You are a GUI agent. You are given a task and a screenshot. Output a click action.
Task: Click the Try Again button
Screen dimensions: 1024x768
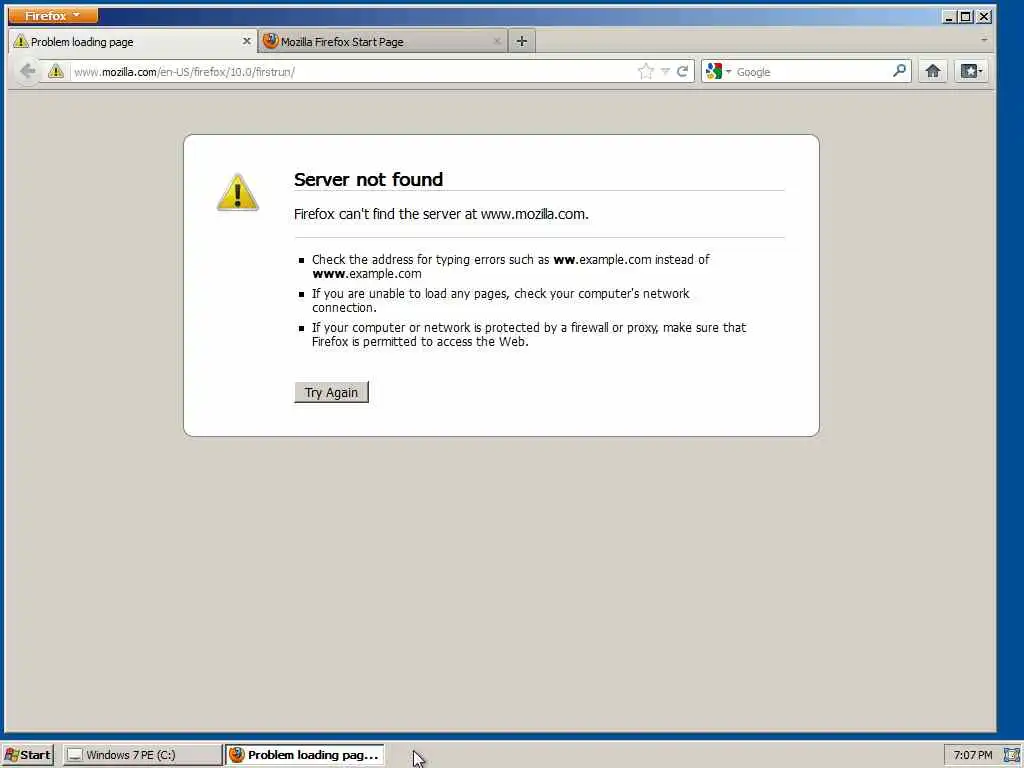[x=331, y=392]
